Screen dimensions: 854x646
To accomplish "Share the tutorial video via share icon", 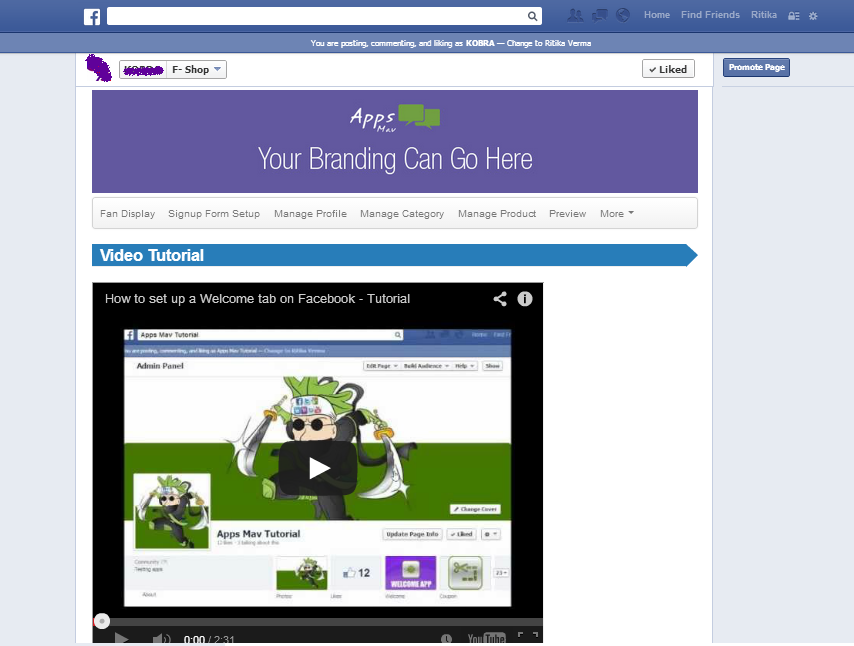I will point(500,298).
